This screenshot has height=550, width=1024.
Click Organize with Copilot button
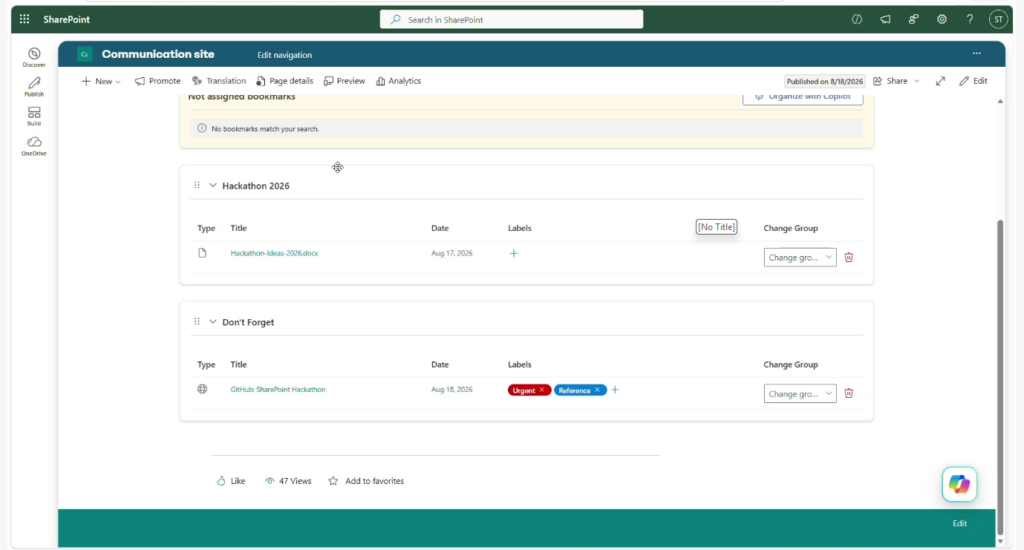pos(803,97)
